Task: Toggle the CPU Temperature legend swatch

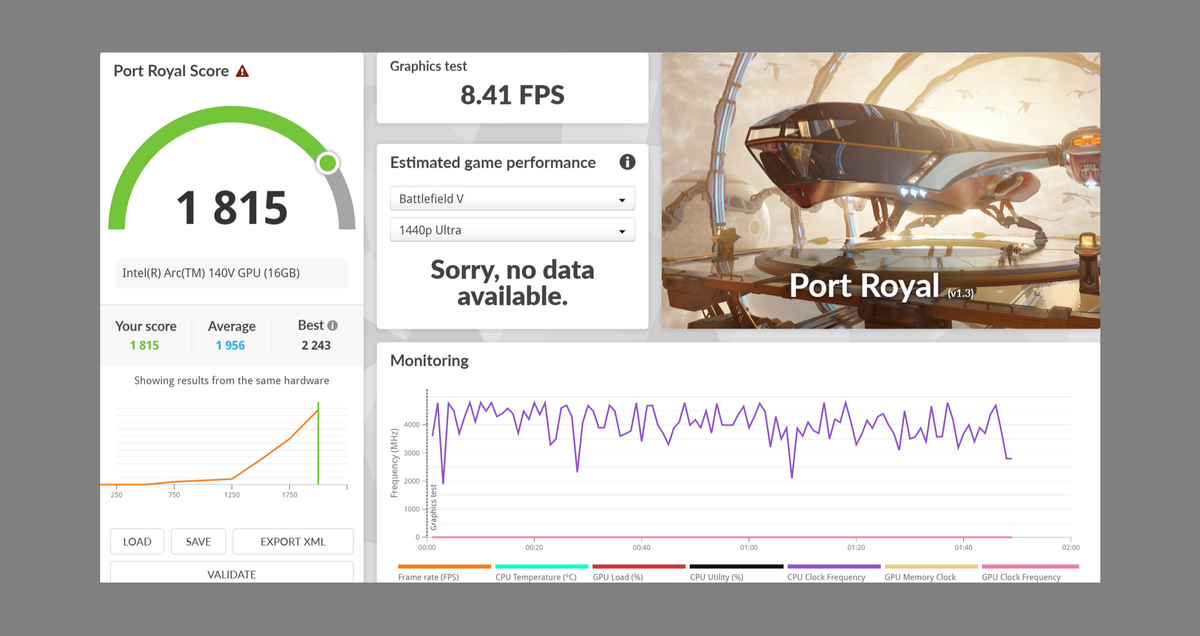Action: click(541, 567)
